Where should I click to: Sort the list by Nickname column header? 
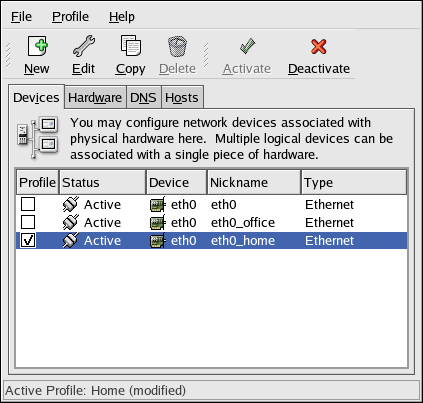pos(254,182)
